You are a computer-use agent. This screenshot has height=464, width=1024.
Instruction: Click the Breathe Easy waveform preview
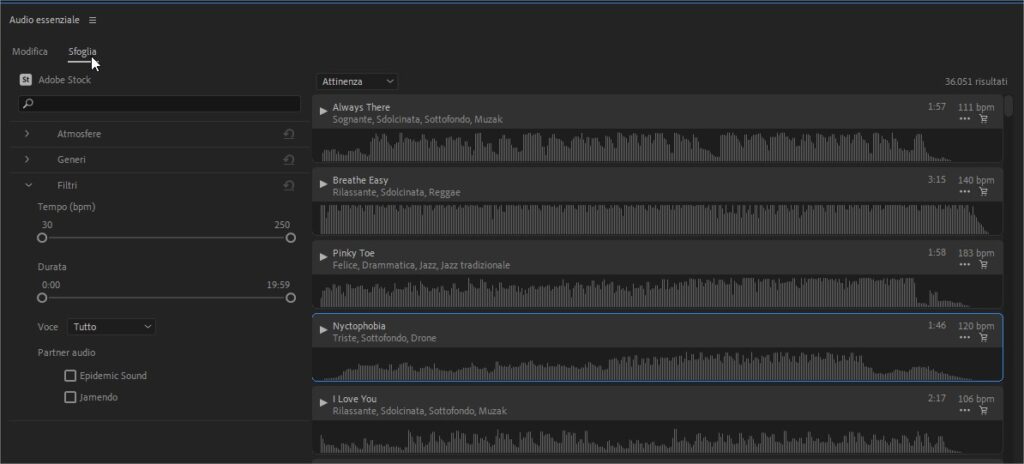tap(657, 218)
